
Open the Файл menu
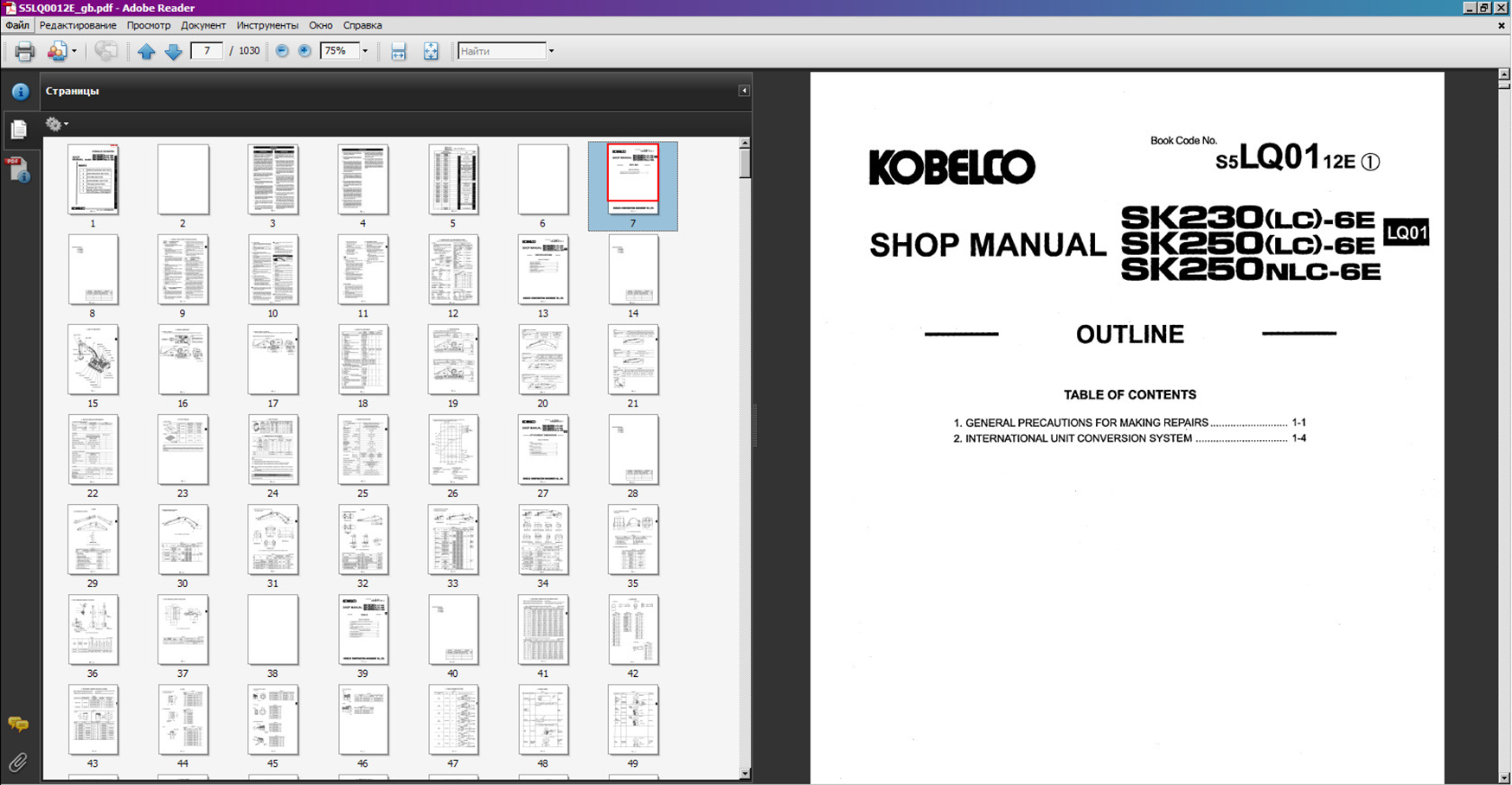coord(17,25)
